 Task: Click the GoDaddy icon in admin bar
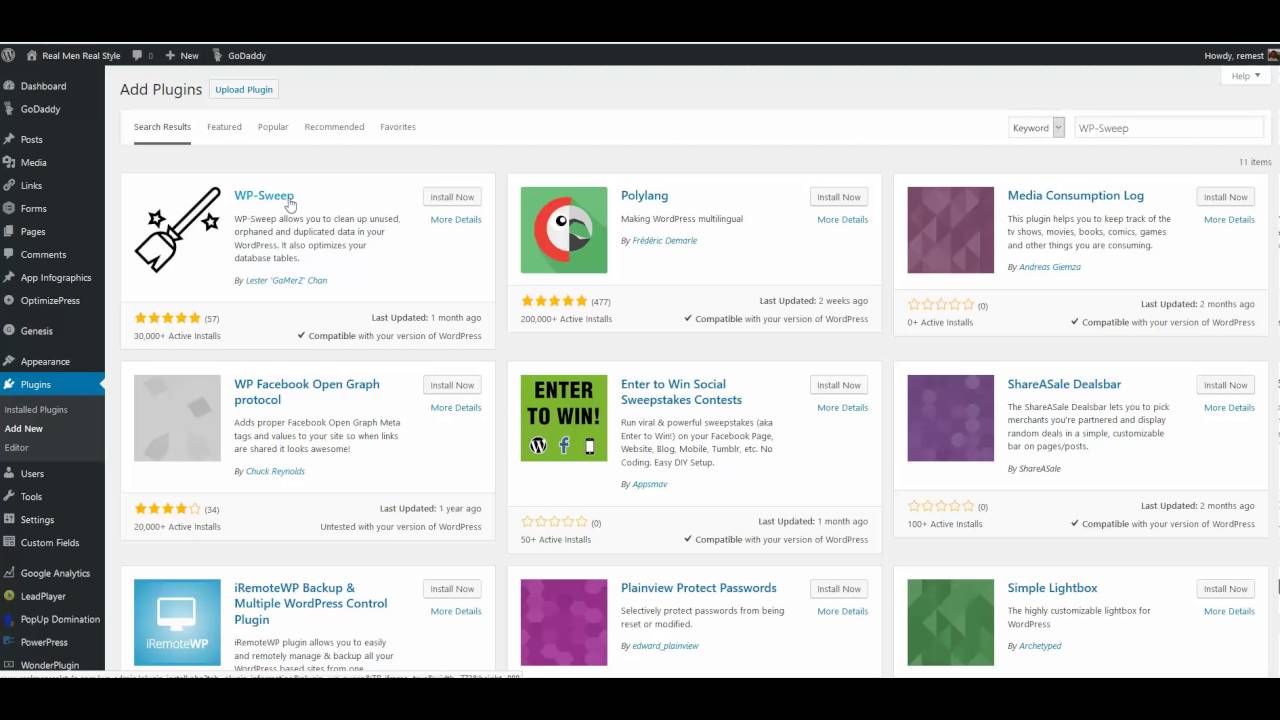[218, 55]
